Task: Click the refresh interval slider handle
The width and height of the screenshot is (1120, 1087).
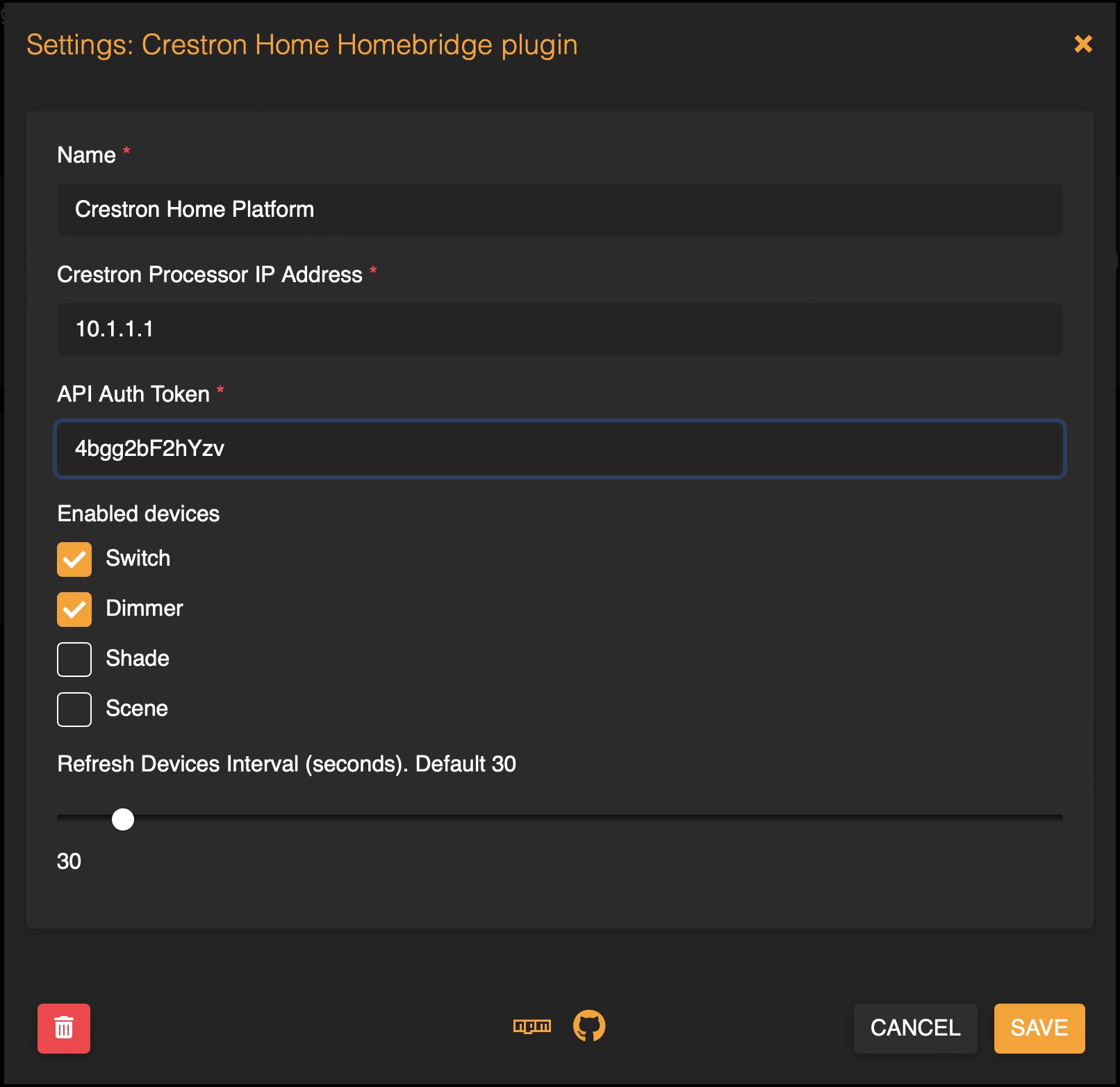Action: coord(123,819)
